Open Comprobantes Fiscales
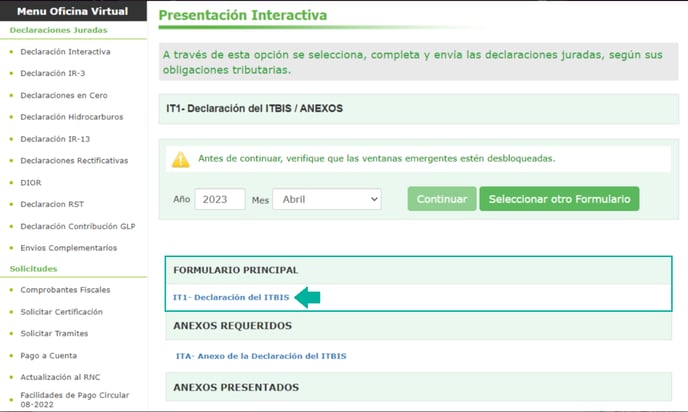This screenshot has width=688, height=412. click(65, 290)
